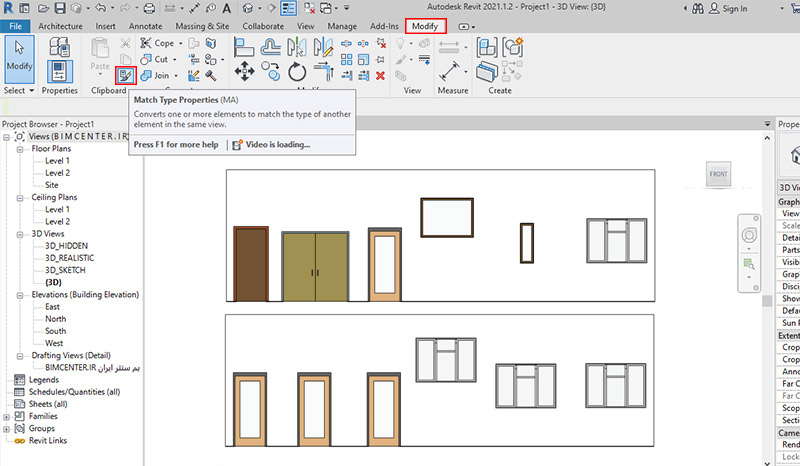Expand the Groups tree node
Image resolution: width=800 pixels, height=466 pixels.
pyautogui.click(x=6, y=429)
